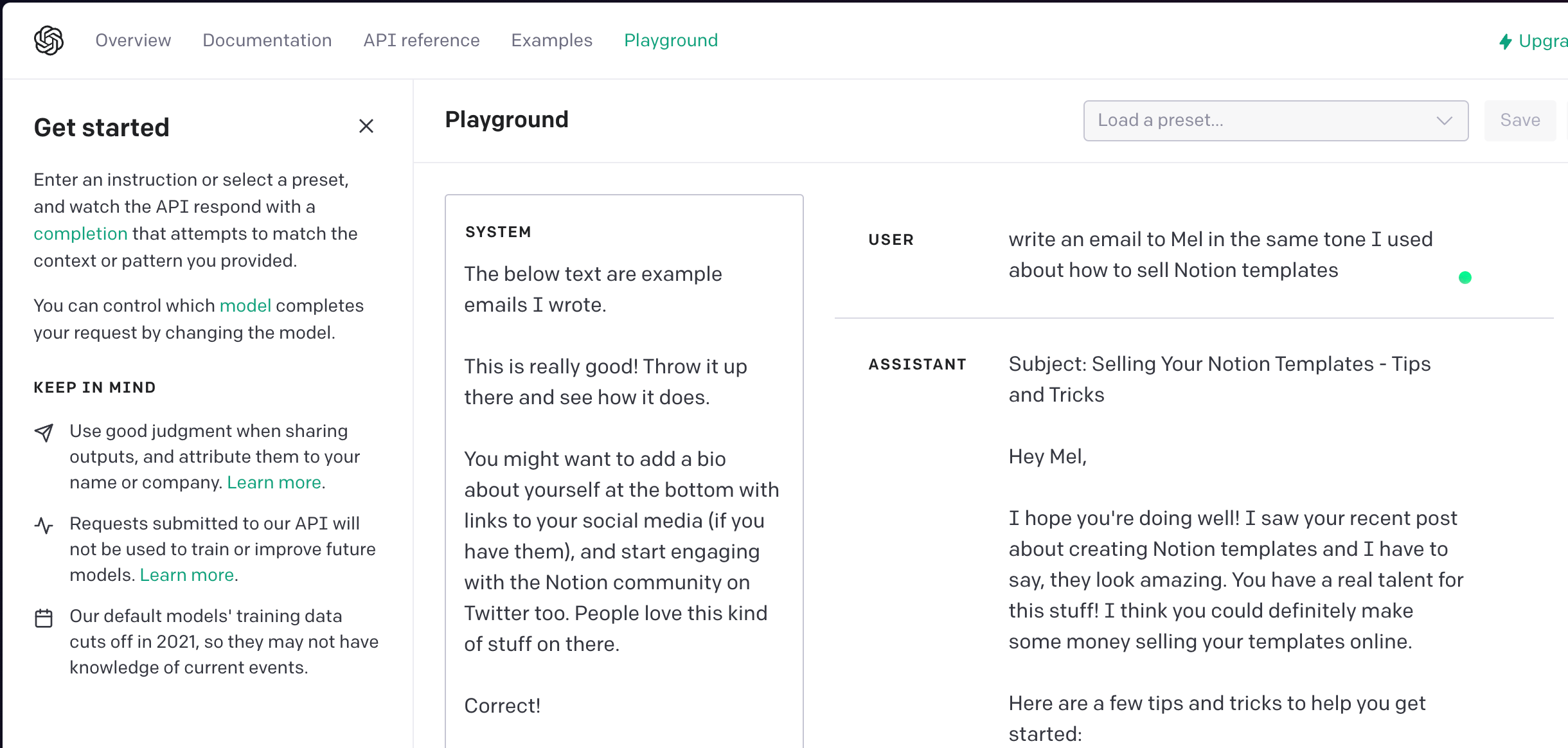
Task: Open the Overview tab
Action: 133,40
